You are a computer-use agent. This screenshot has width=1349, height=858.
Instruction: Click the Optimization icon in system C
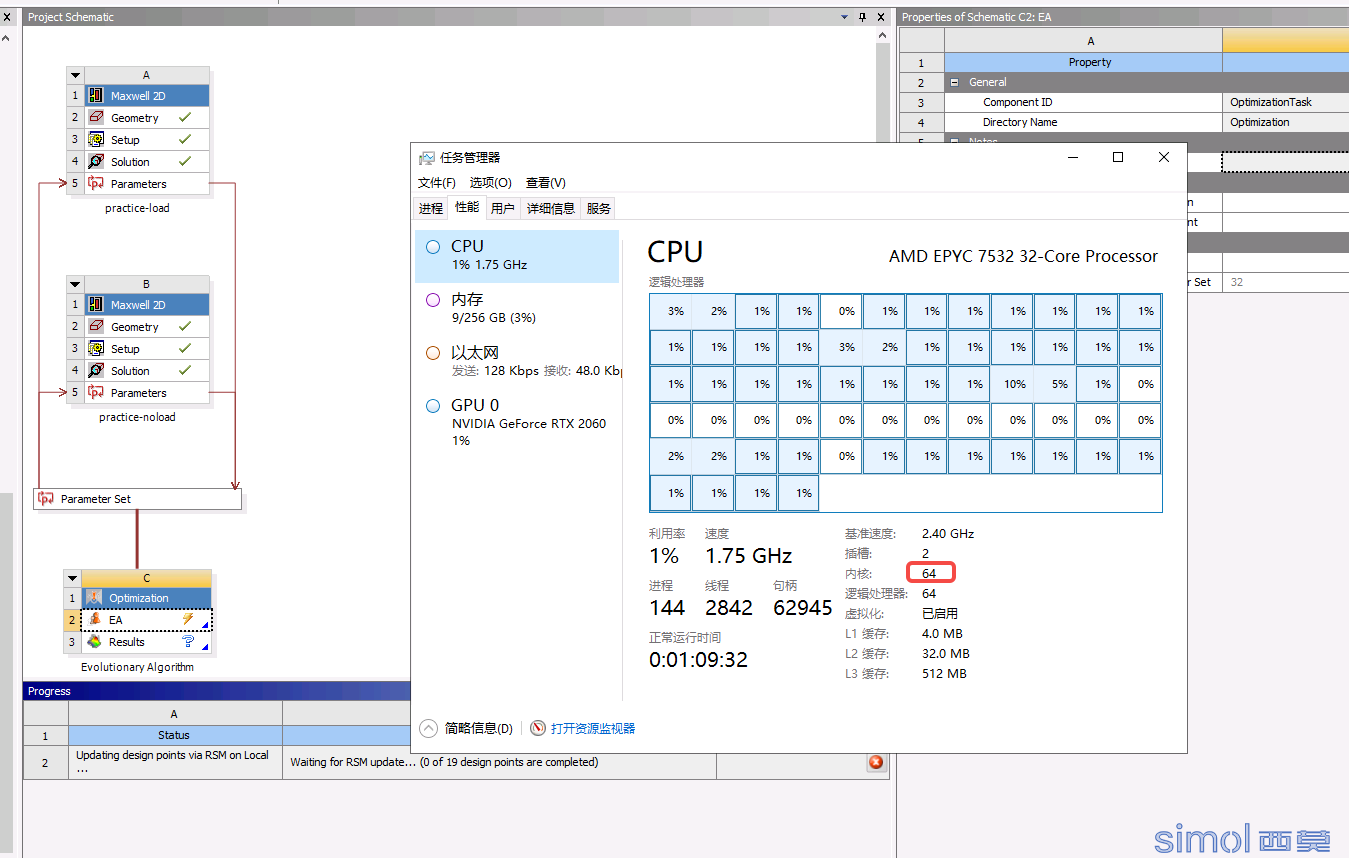(x=94, y=598)
